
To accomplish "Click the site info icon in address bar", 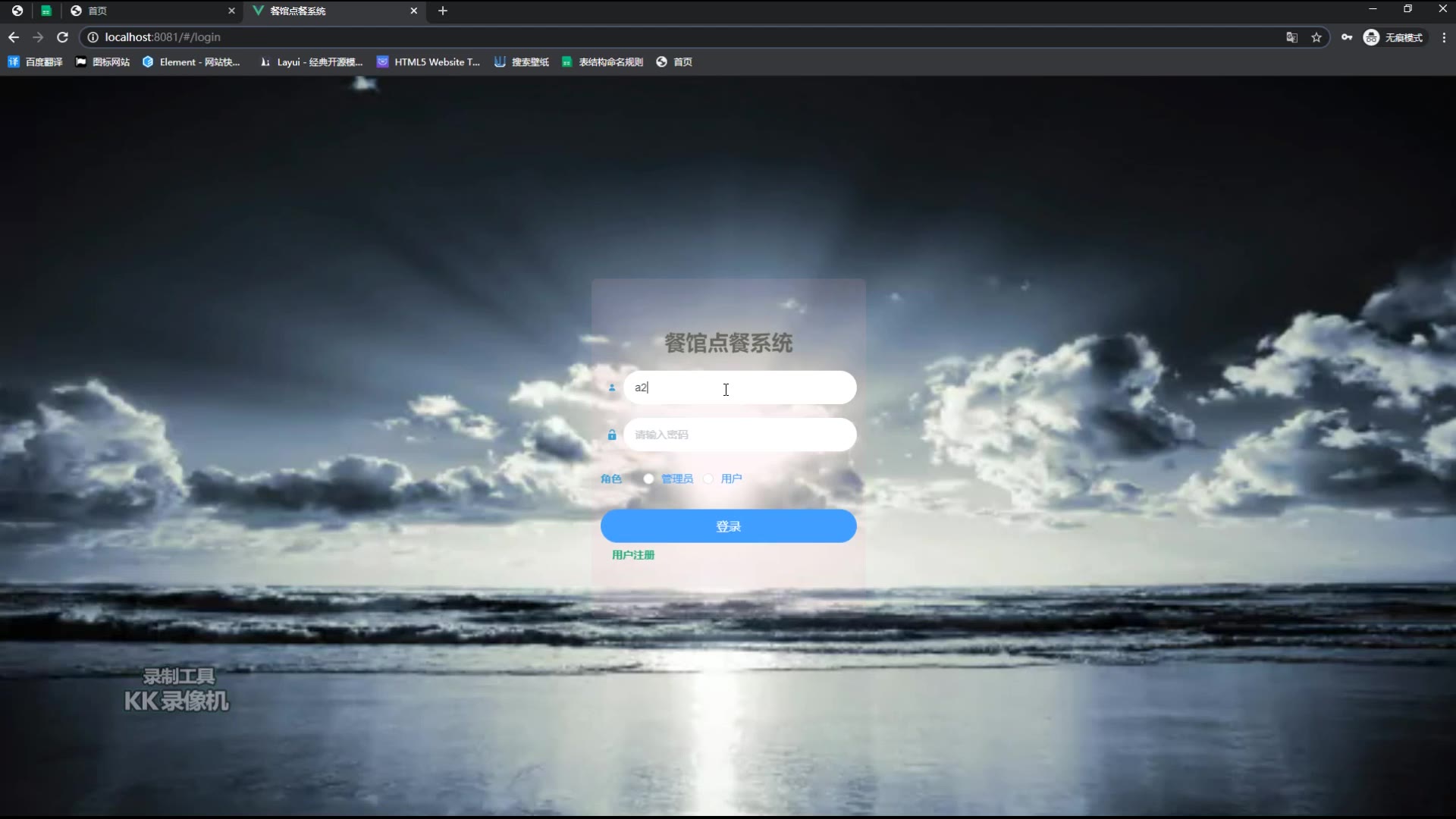I will tap(93, 37).
